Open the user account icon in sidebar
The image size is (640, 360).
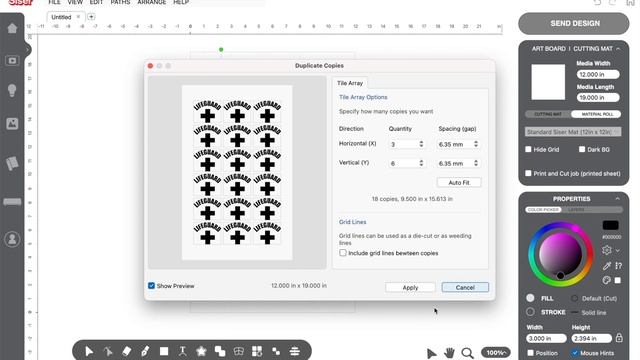[12, 239]
